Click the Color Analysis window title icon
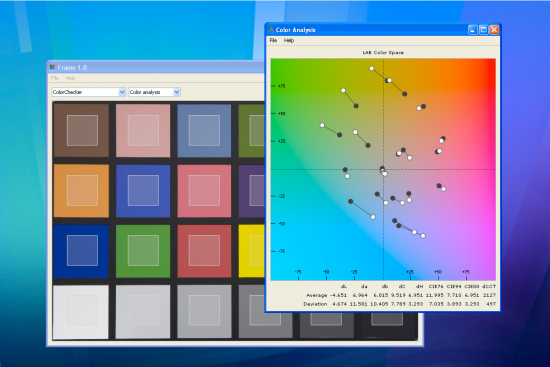The height and width of the screenshot is (367, 550). [x=271, y=29]
